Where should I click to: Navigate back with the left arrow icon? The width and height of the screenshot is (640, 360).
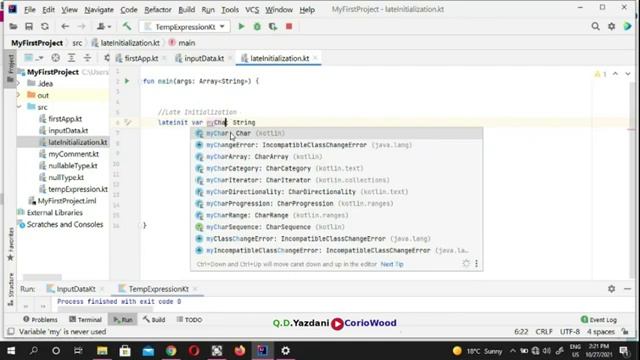(x=65, y=27)
